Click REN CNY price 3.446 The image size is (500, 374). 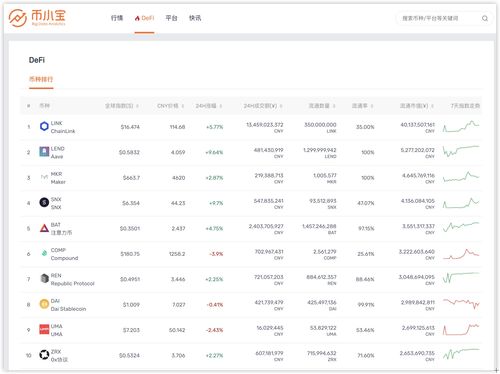click(x=178, y=279)
